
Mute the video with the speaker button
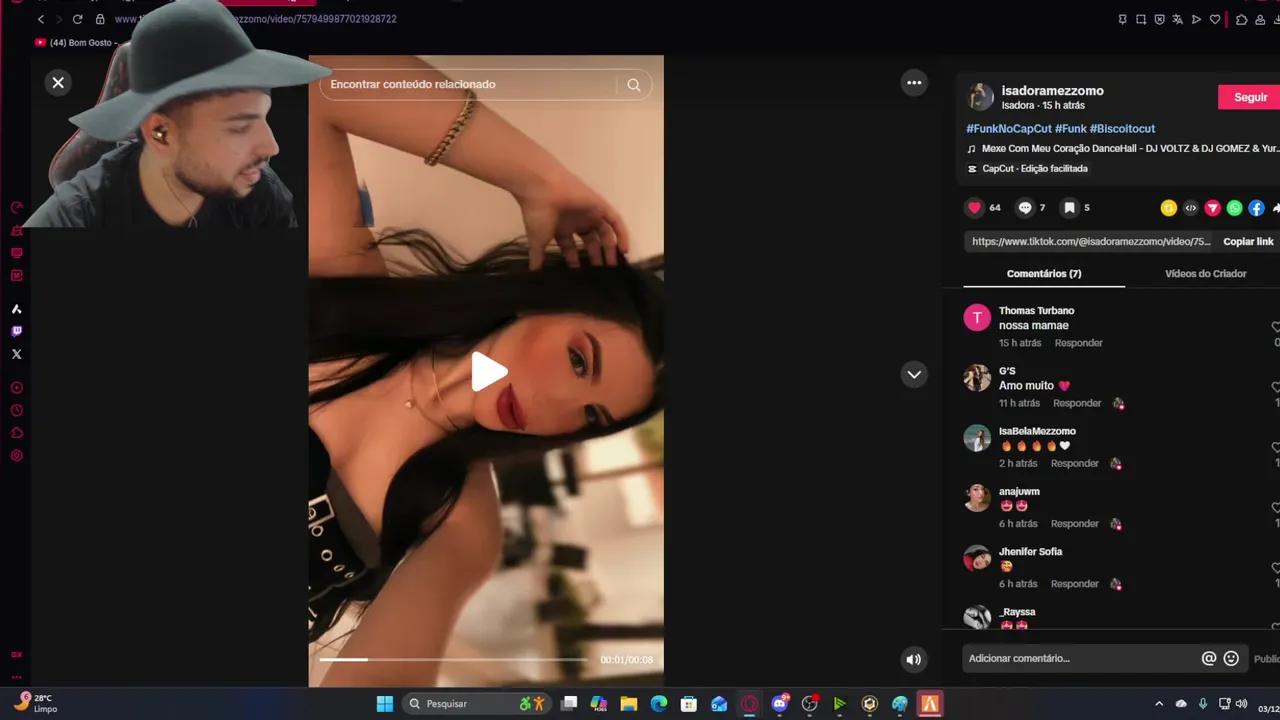tap(913, 659)
